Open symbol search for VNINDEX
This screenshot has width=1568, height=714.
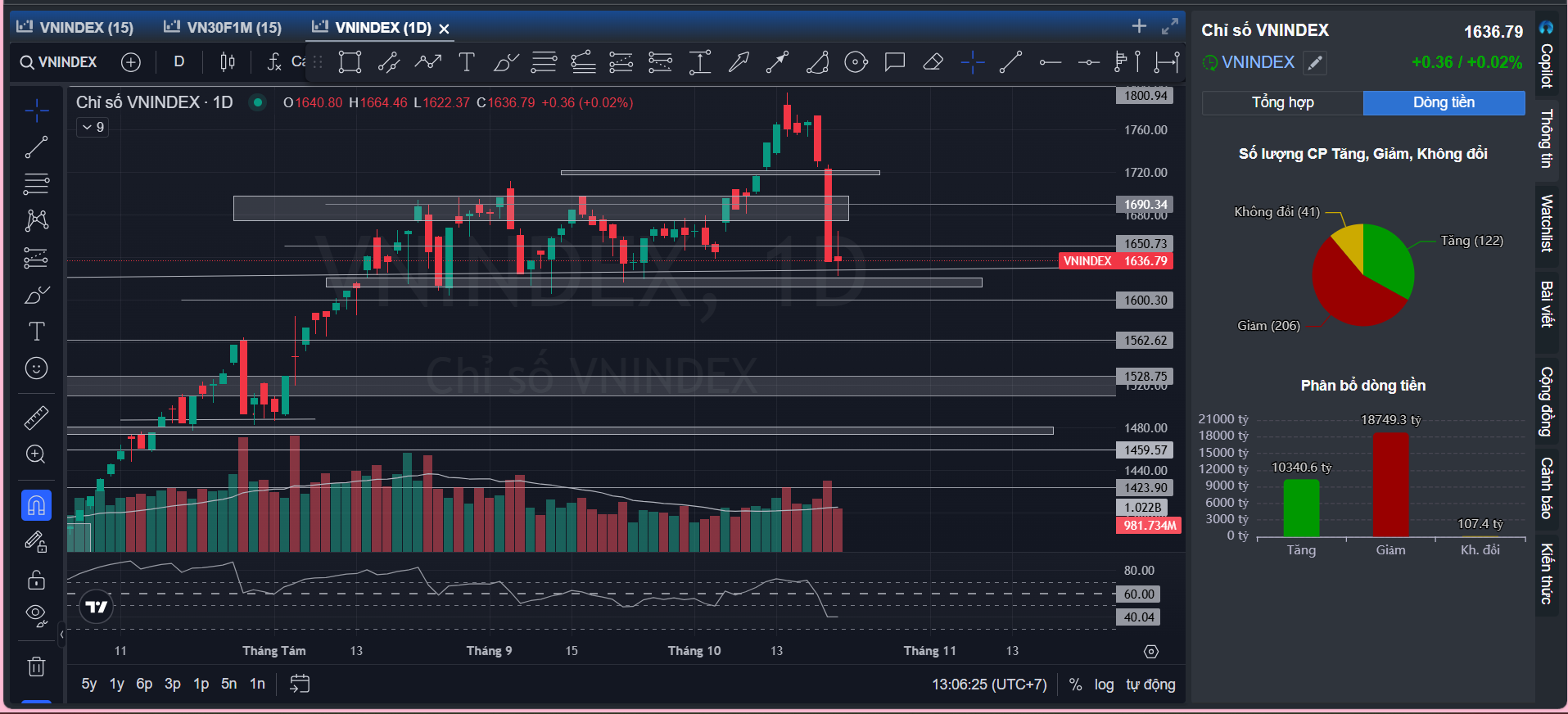tap(59, 62)
